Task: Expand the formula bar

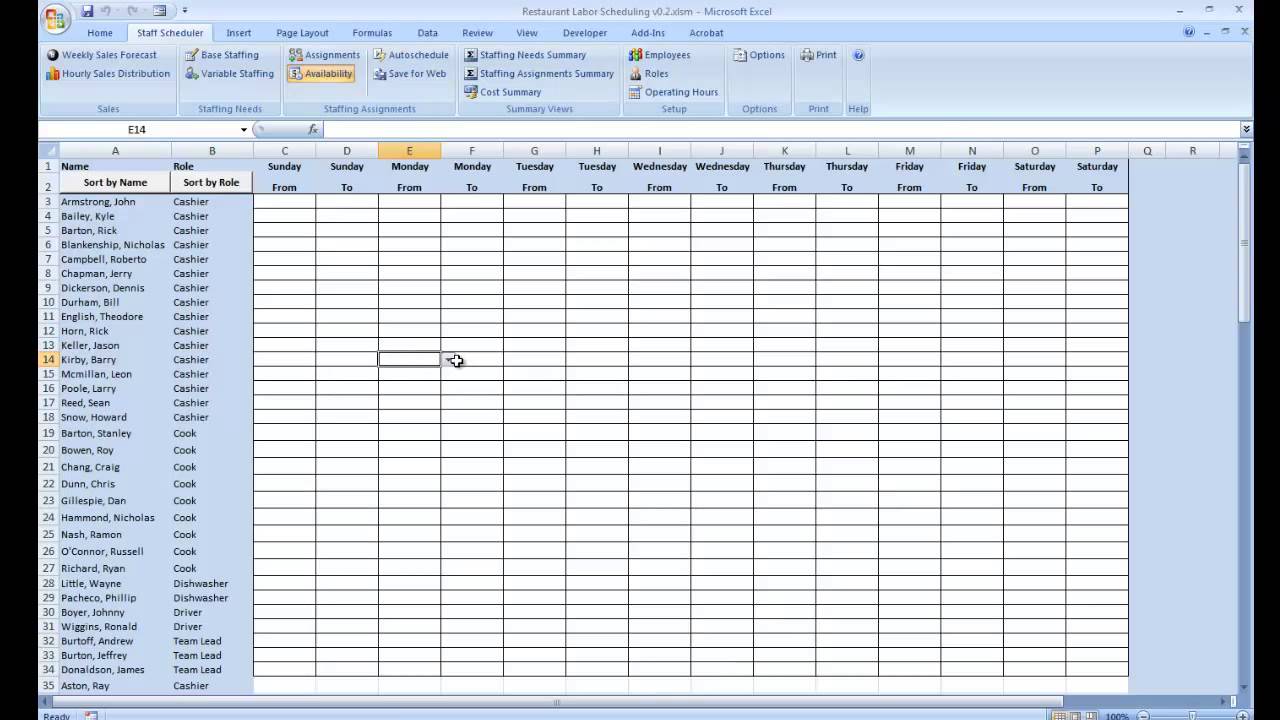Action: (1246, 130)
